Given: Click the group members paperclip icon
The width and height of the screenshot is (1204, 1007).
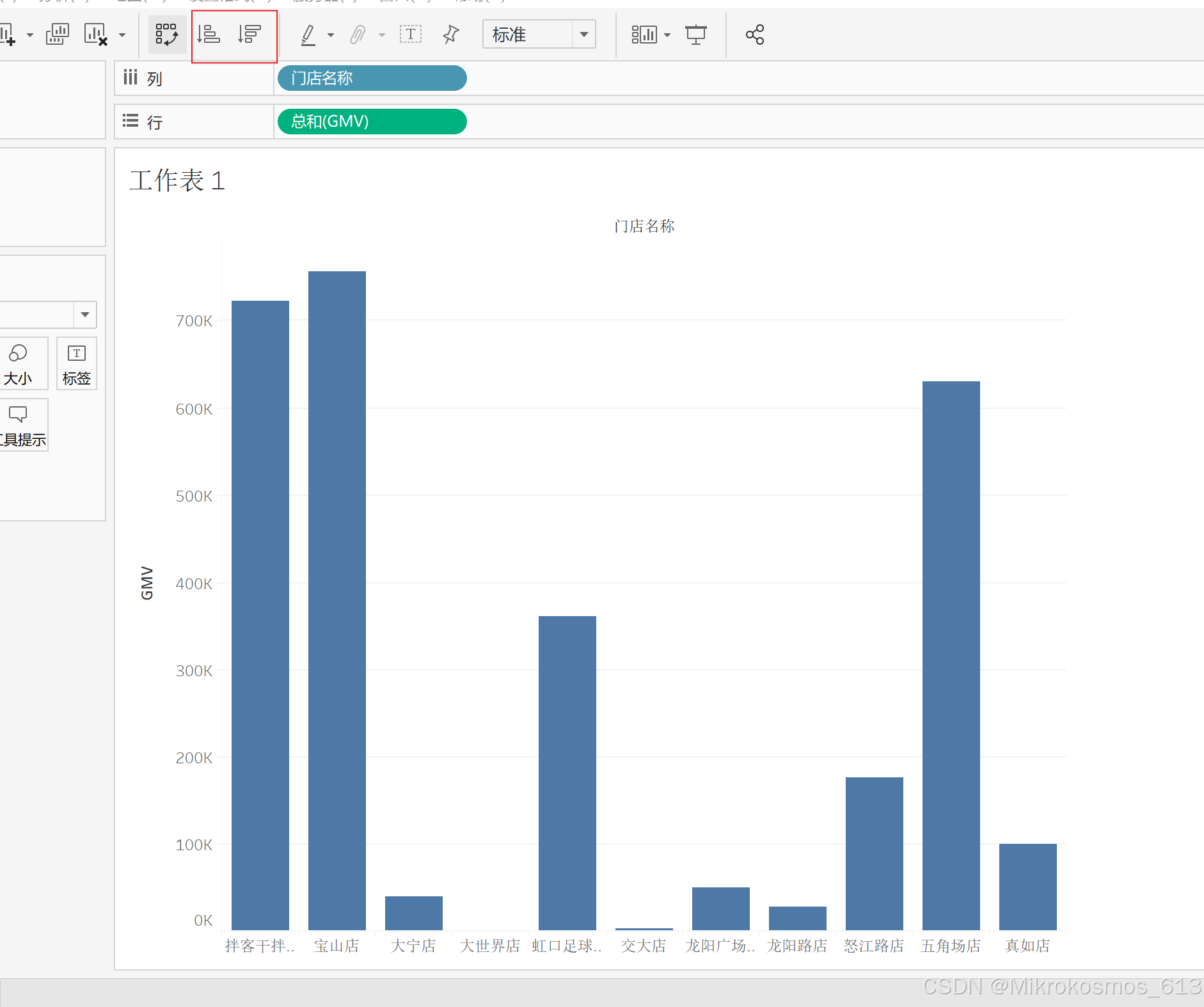Looking at the screenshot, I should [358, 35].
